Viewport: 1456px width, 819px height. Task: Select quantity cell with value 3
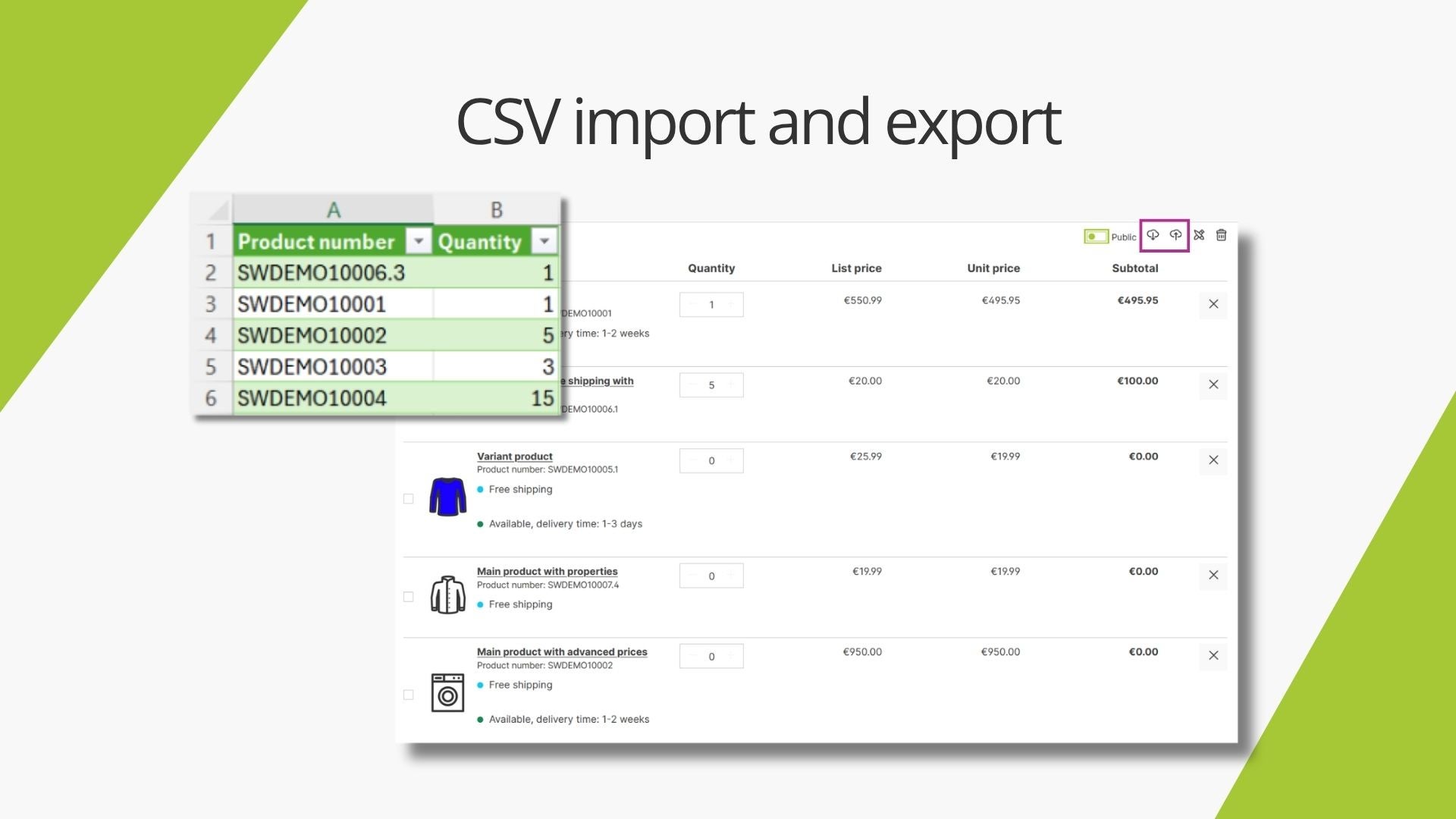(x=497, y=367)
